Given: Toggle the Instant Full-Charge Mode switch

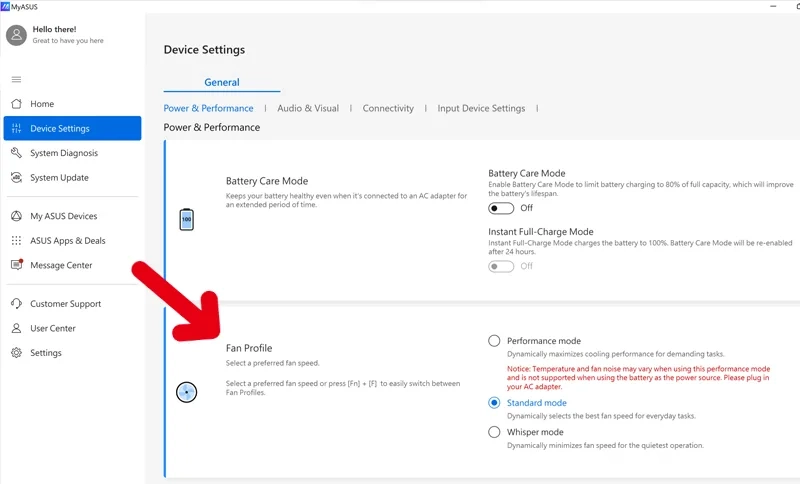Looking at the screenshot, I should point(500,266).
